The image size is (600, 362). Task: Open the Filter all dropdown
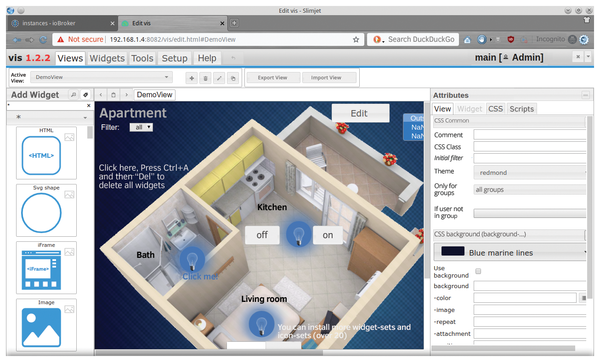click(x=141, y=127)
